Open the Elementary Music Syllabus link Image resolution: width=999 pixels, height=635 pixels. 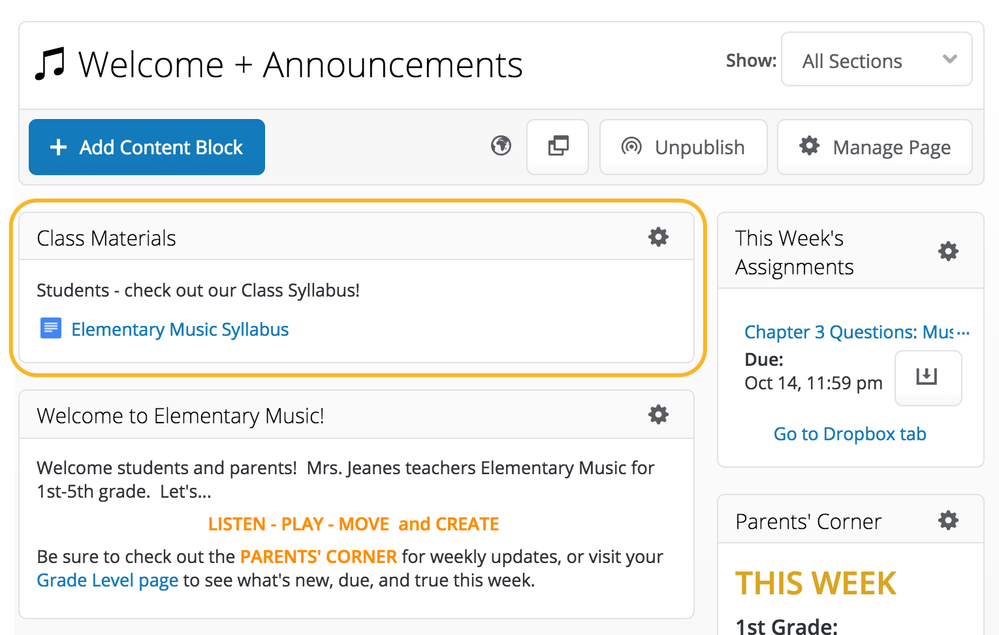click(x=180, y=329)
